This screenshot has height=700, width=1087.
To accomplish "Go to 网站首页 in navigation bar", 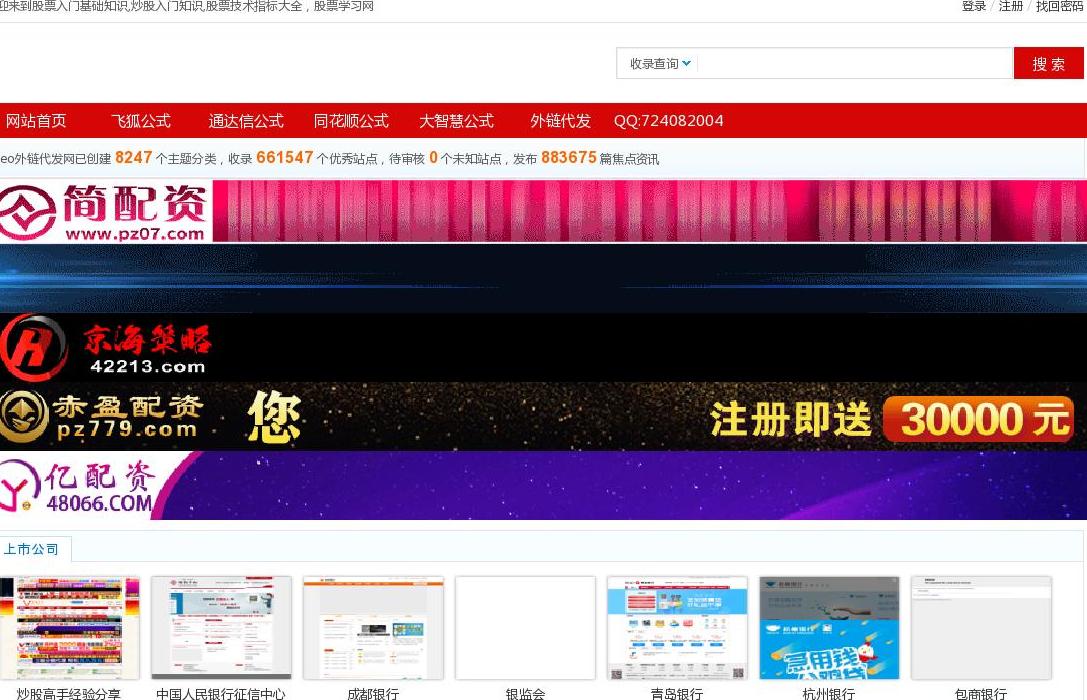I will pos(36,121).
